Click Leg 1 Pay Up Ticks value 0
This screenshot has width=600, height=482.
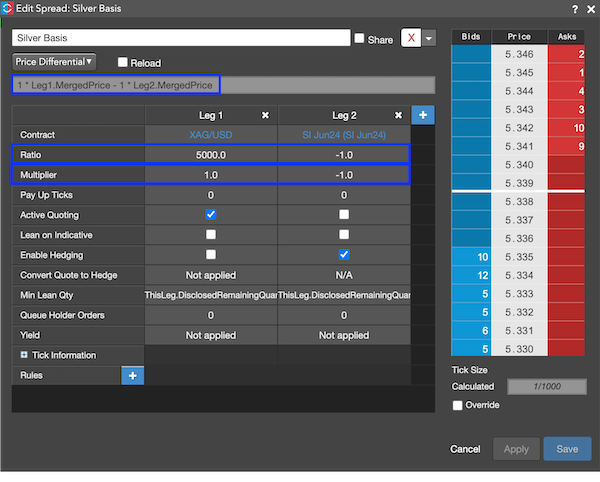click(x=211, y=195)
